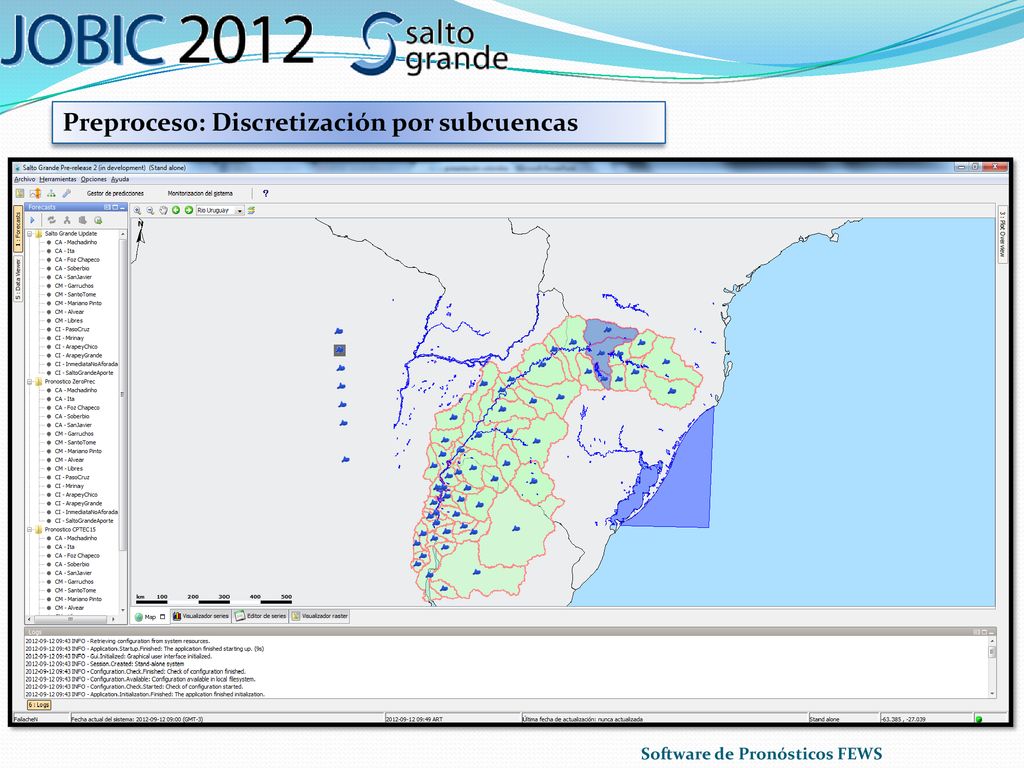Click the 6: Logs tab button
Image resolution: width=1024 pixels, height=768 pixels.
pos(39,705)
